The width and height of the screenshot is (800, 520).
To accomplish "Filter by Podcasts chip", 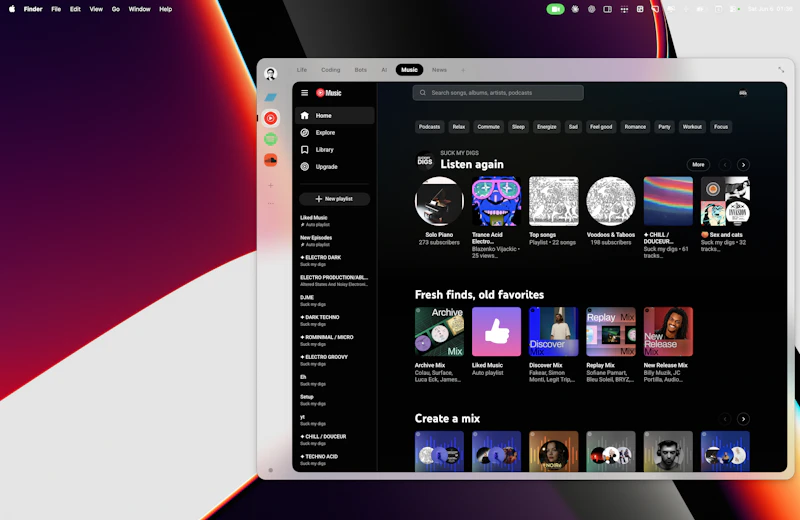I will click(x=429, y=127).
